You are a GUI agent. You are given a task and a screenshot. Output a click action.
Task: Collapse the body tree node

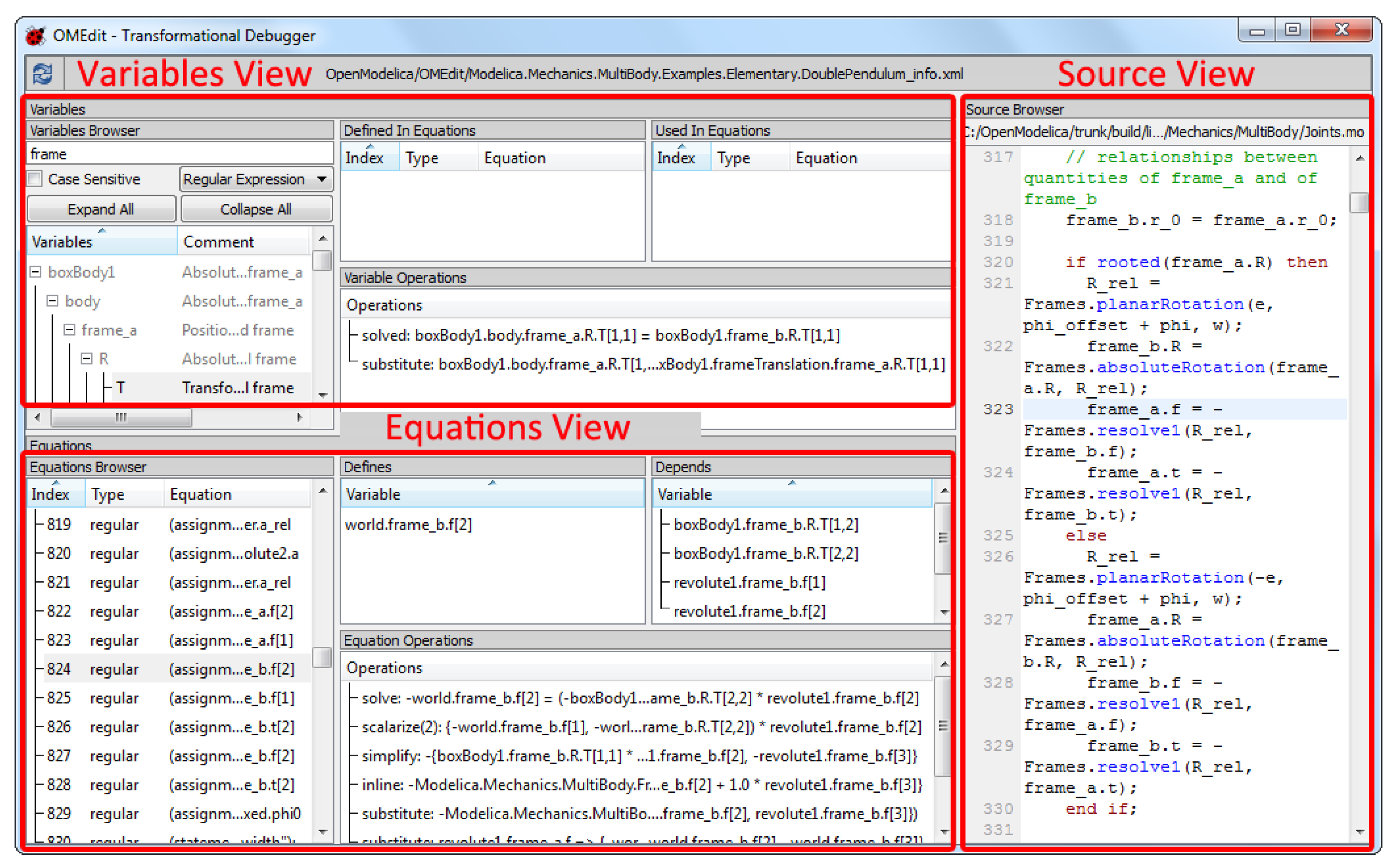tap(52, 301)
